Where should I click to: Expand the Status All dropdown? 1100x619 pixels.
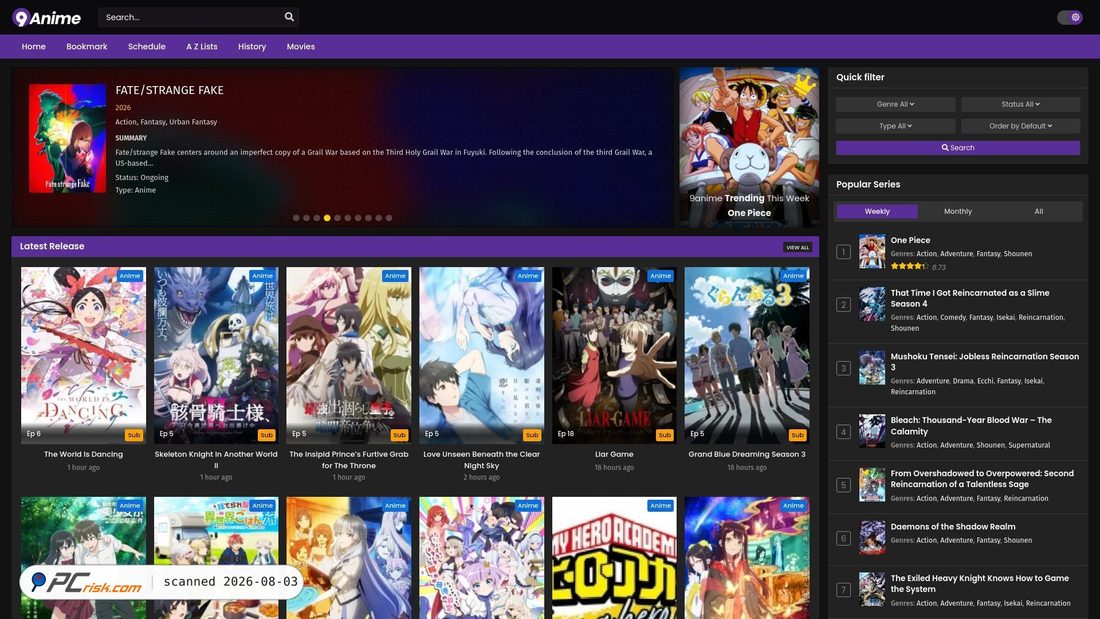[x=1021, y=105]
